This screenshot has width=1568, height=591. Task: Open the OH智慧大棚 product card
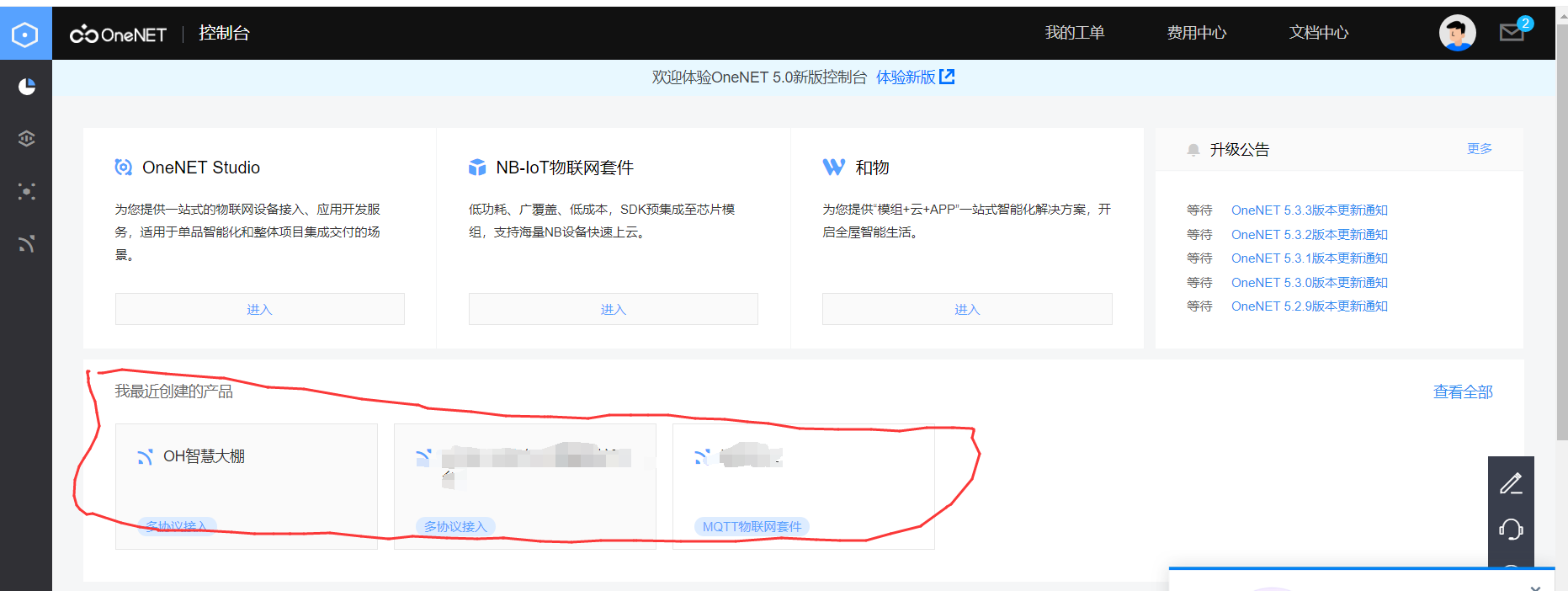click(247, 487)
